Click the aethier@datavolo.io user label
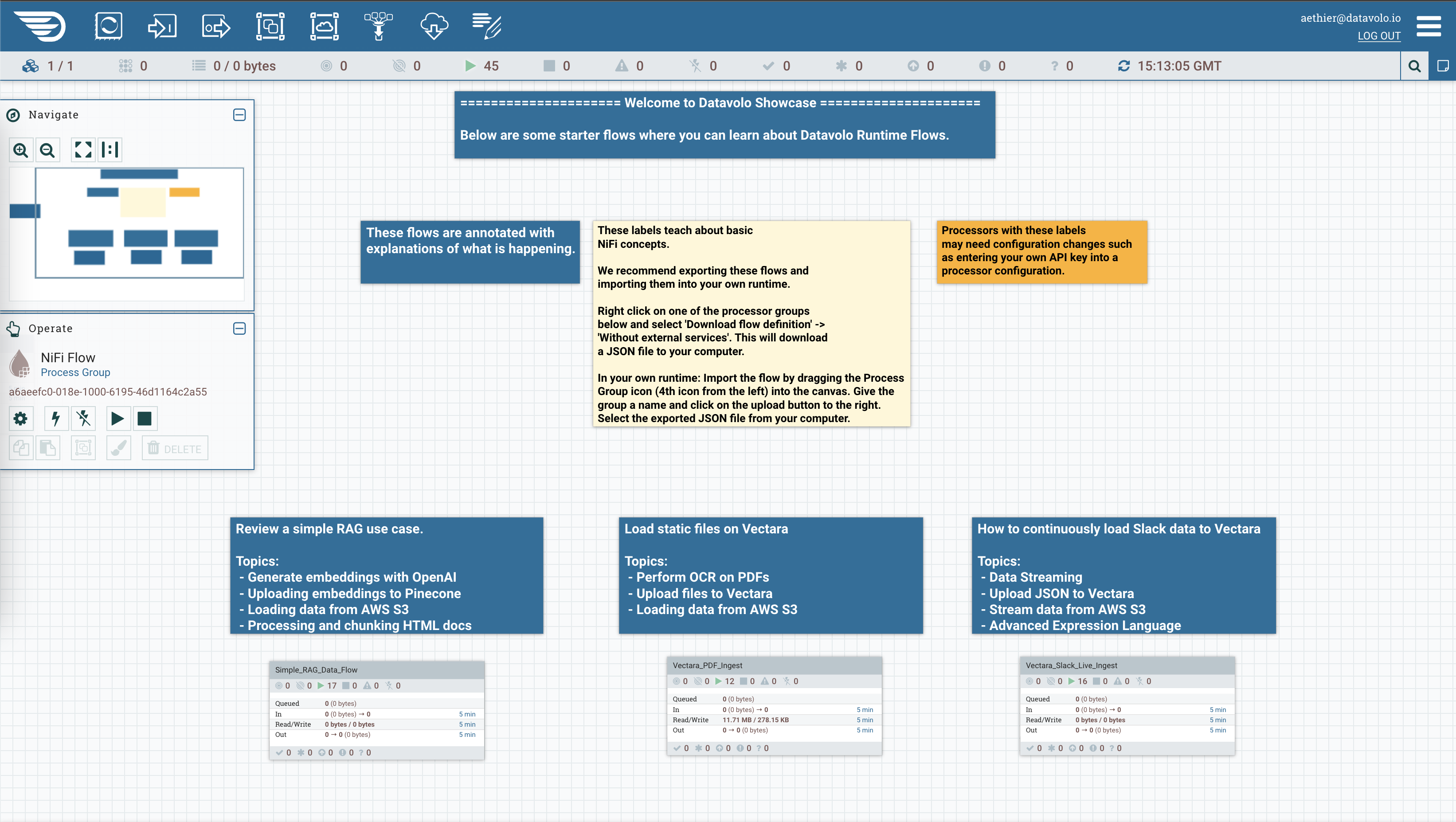1456x822 pixels. pyautogui.click(x=1350, y=18)
